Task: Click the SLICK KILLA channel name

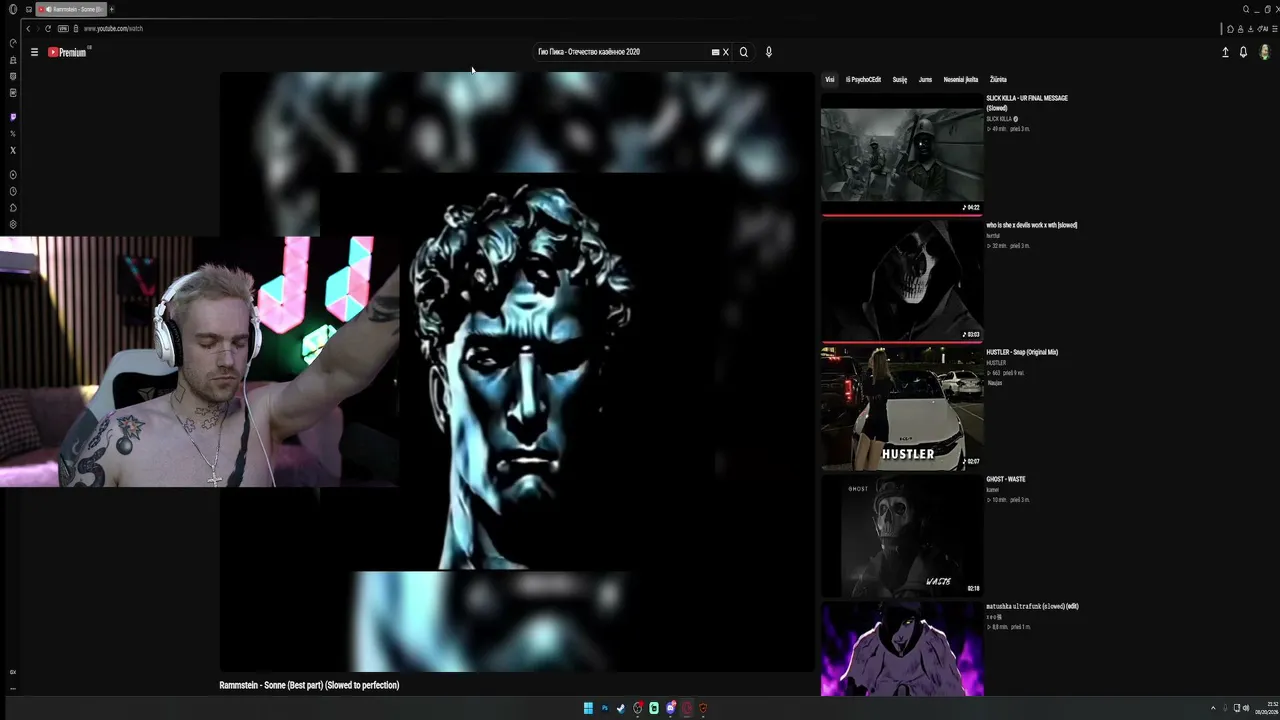Action: [1001, 119]
